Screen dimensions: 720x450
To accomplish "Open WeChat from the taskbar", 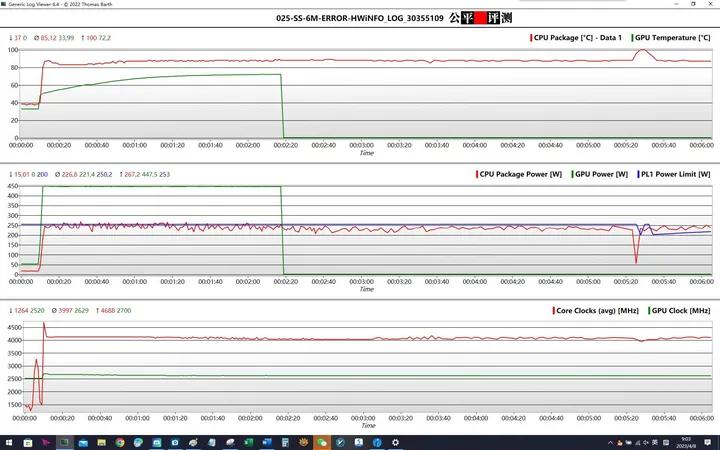I will pyautogui.click(x=322, y=442).
